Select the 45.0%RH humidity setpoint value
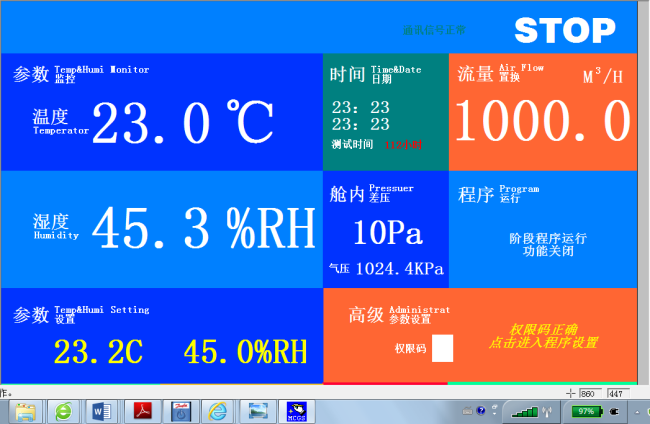The image size is (650, 424). point(244,352)
